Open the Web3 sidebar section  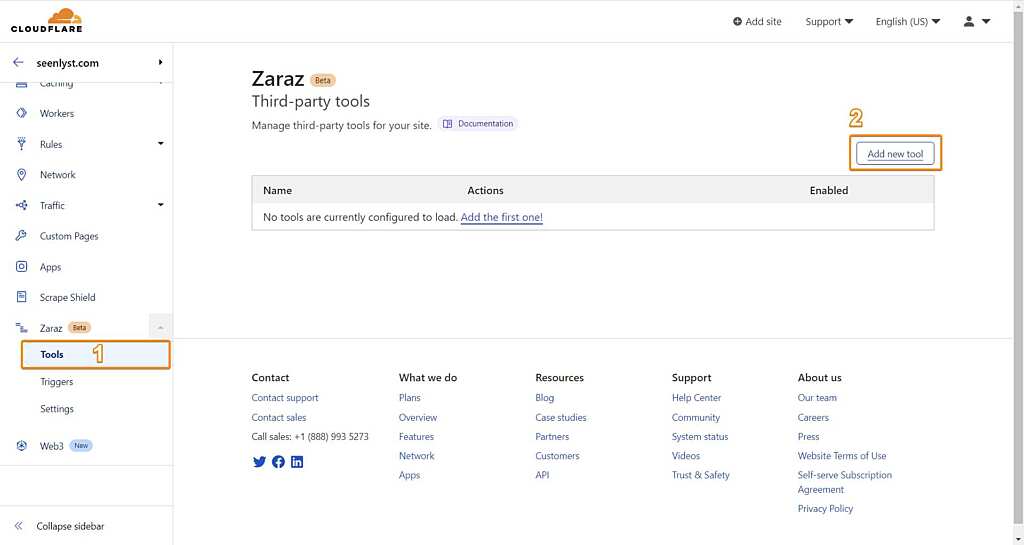tap(52, 446)
